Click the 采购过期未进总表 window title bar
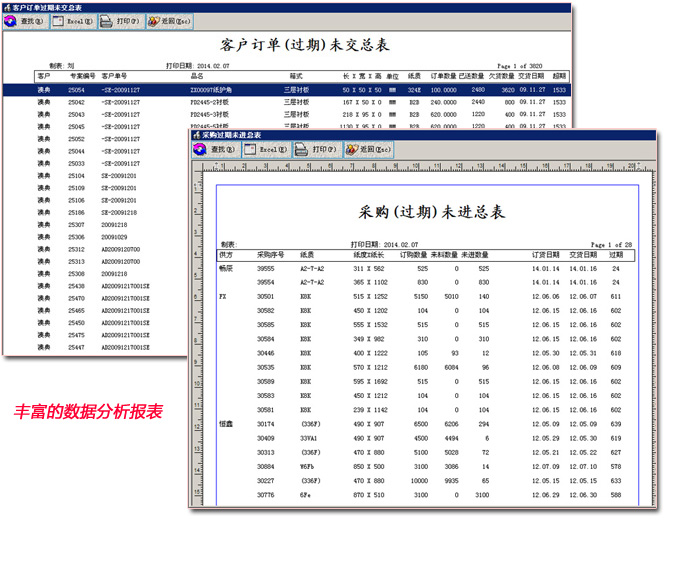 (400, 134)
